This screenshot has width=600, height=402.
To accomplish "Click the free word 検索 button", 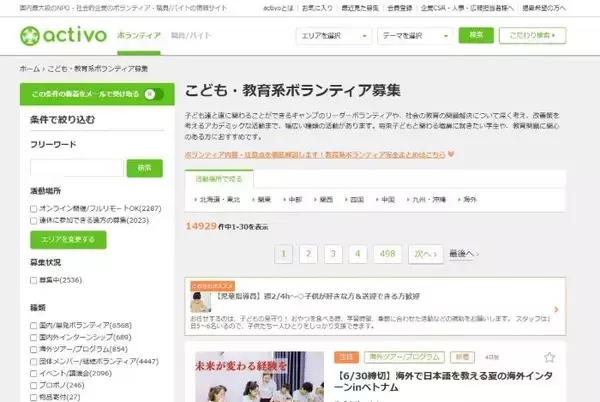I will pyautogui.click(x=145, y=168).
